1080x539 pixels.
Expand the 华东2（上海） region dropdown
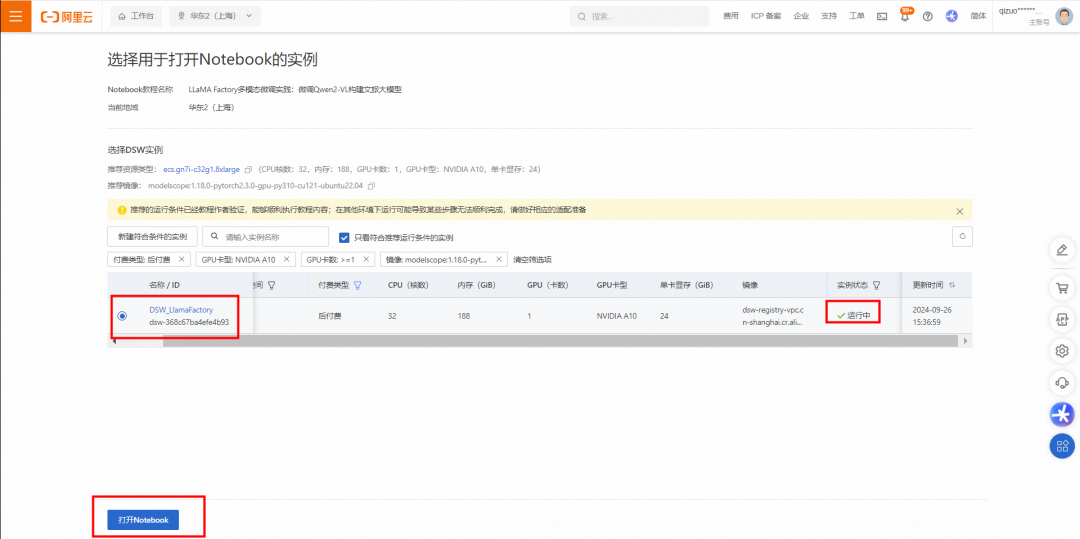pyautogui.click(x=215, y=16)
